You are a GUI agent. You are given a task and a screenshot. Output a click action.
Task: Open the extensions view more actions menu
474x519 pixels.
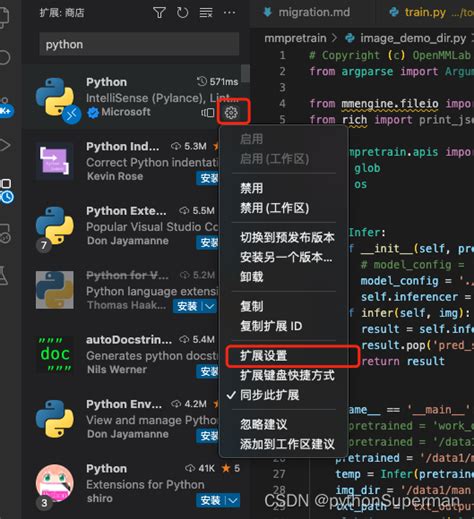click(x=229, y=13)
